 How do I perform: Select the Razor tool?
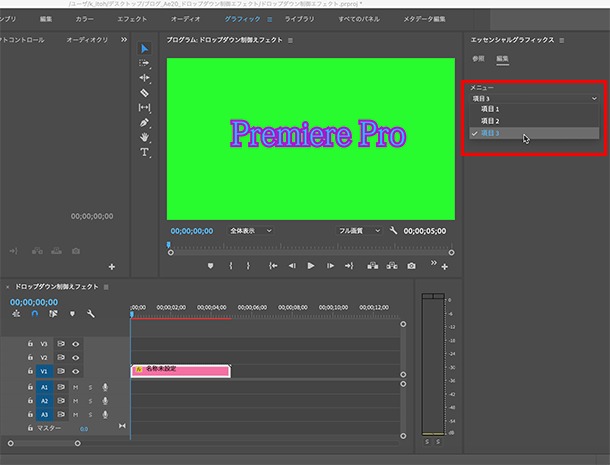tap(144, 93)
